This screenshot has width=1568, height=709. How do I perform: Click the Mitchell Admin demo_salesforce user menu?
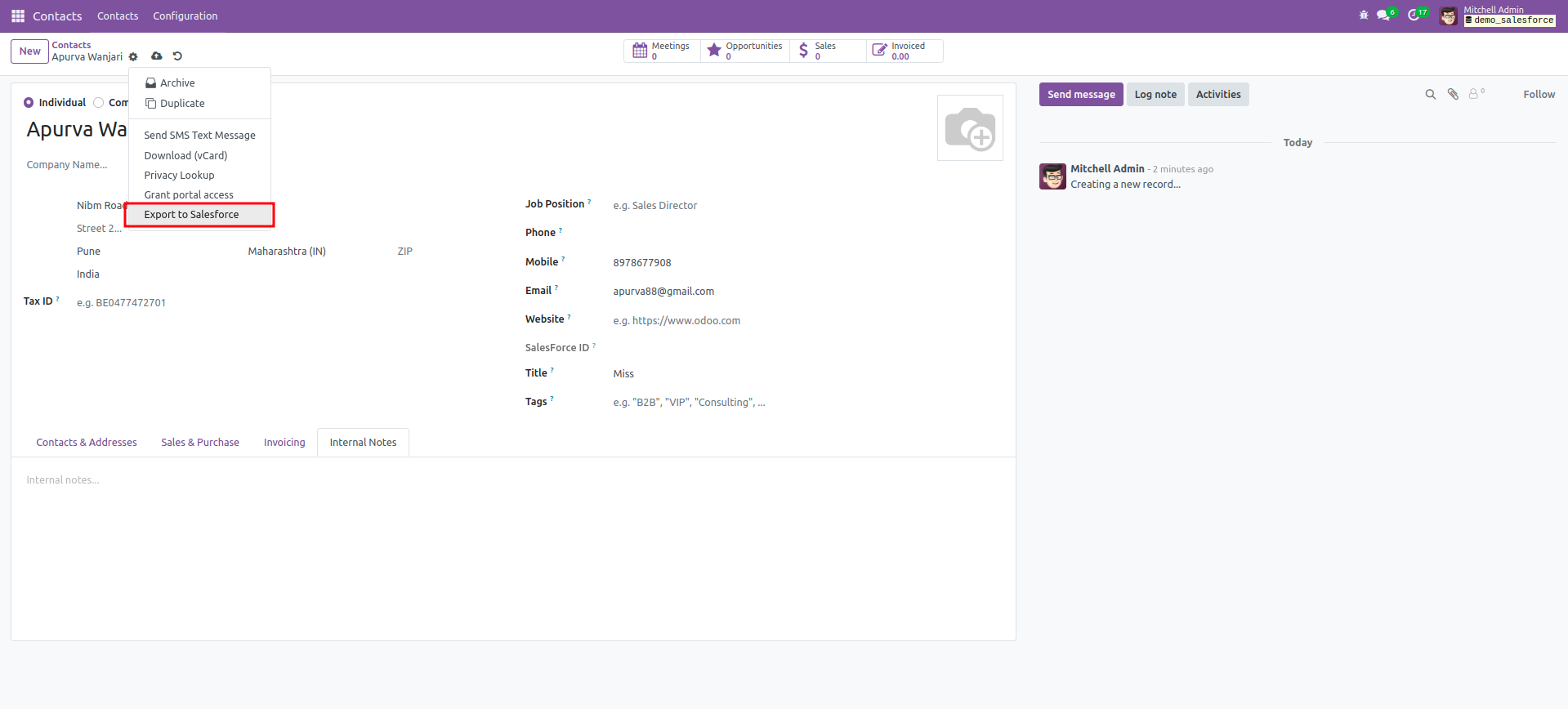click(x=1498, y=16)
